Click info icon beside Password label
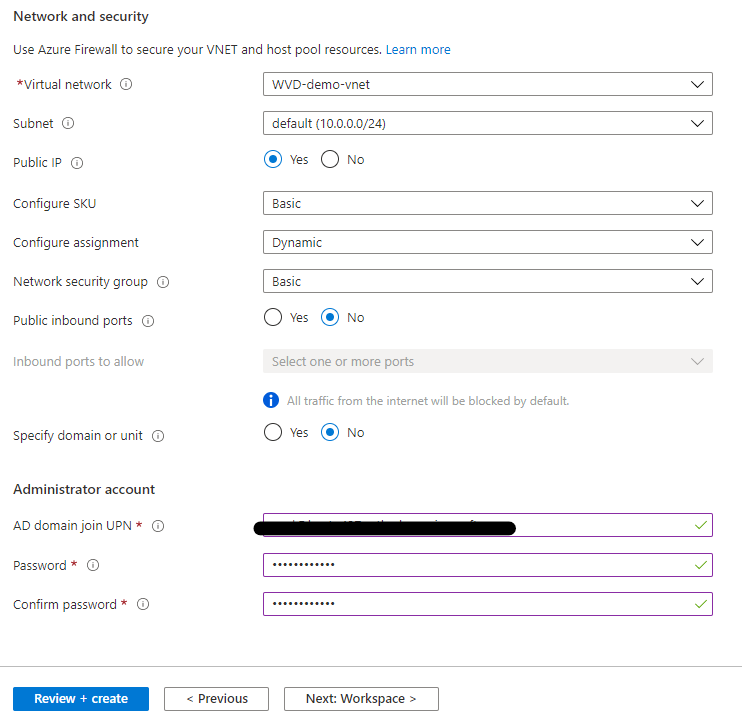The width and height of the screenshot is (742, 722). (x=93, y=565)
